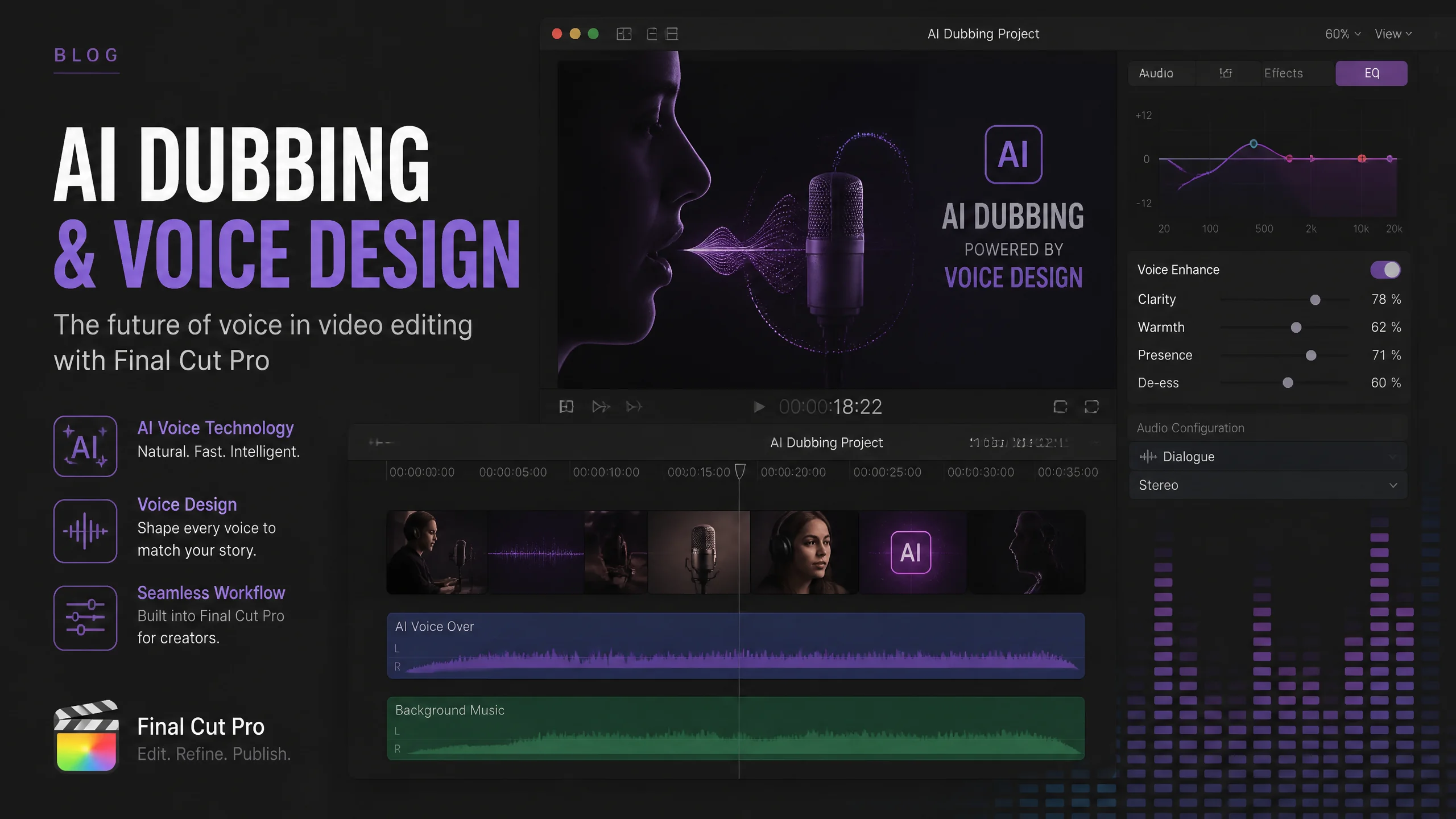
Task: Select the Background Music audio track
Action: pos(736,729)
